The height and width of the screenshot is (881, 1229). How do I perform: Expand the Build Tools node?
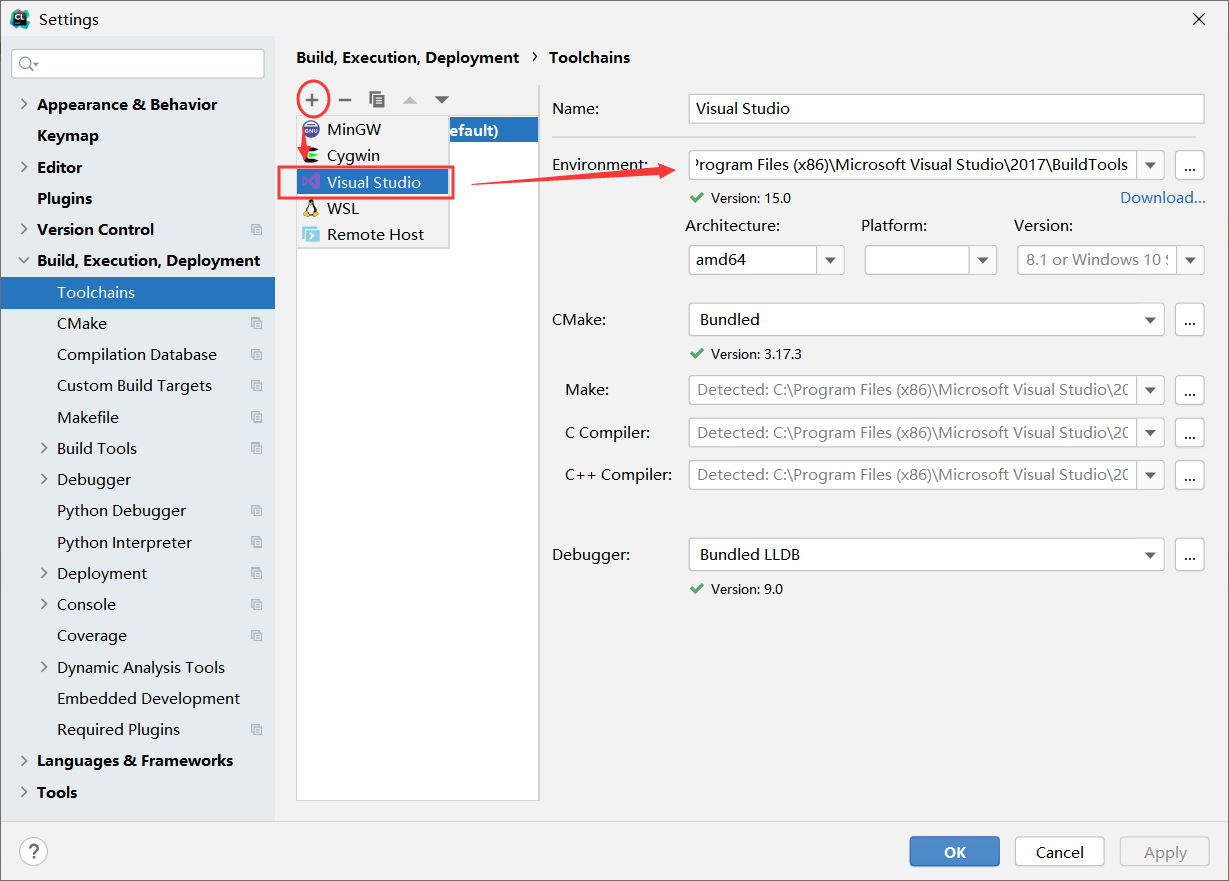[44, 448]
